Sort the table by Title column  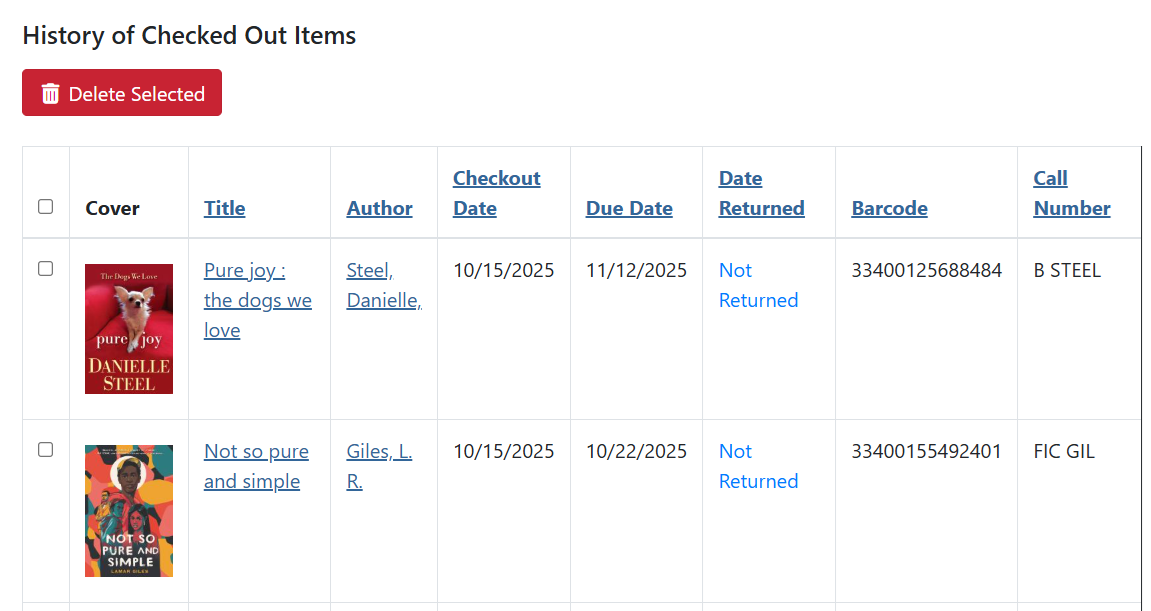pyautogui.click(x=225, y=208)
